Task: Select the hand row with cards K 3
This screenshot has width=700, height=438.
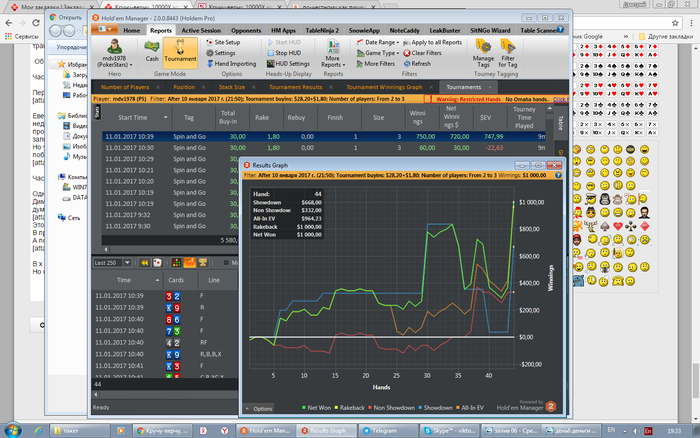Action: (x=165, y=366)
